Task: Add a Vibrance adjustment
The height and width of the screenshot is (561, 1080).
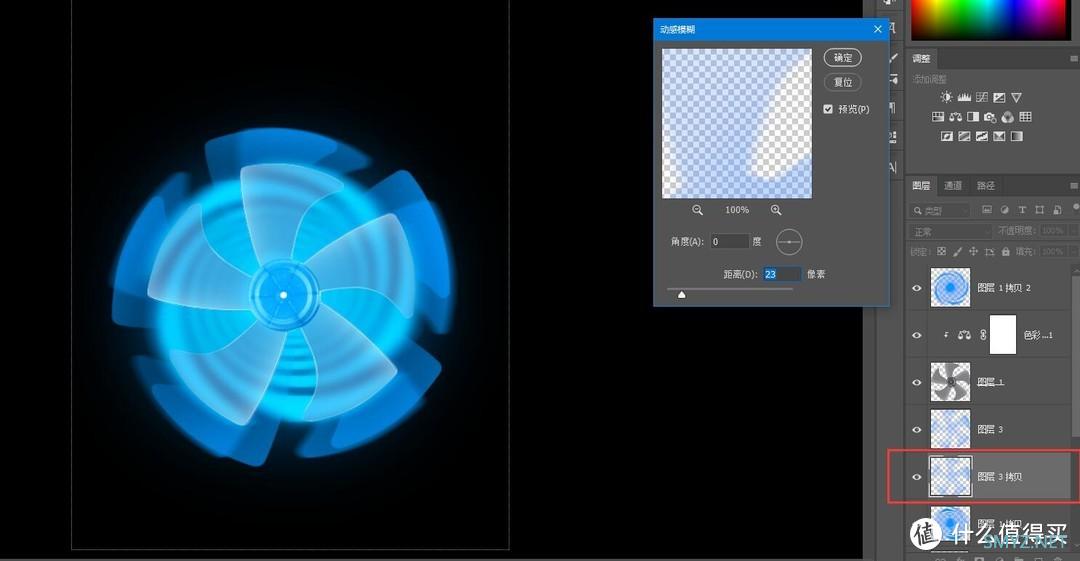Action: coord(1017,97)
